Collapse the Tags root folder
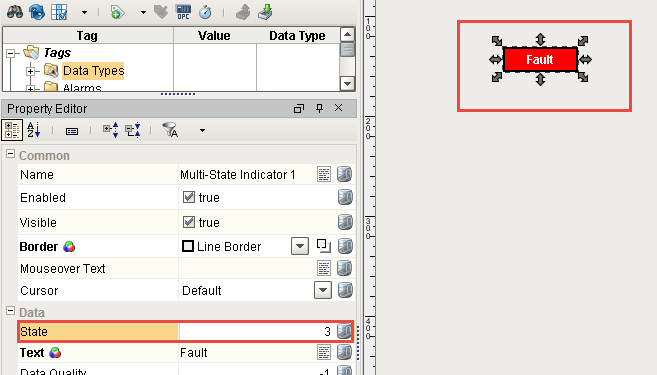Image resolution: width=657 pixels, height=375 pixels. (x=10, y=53)
